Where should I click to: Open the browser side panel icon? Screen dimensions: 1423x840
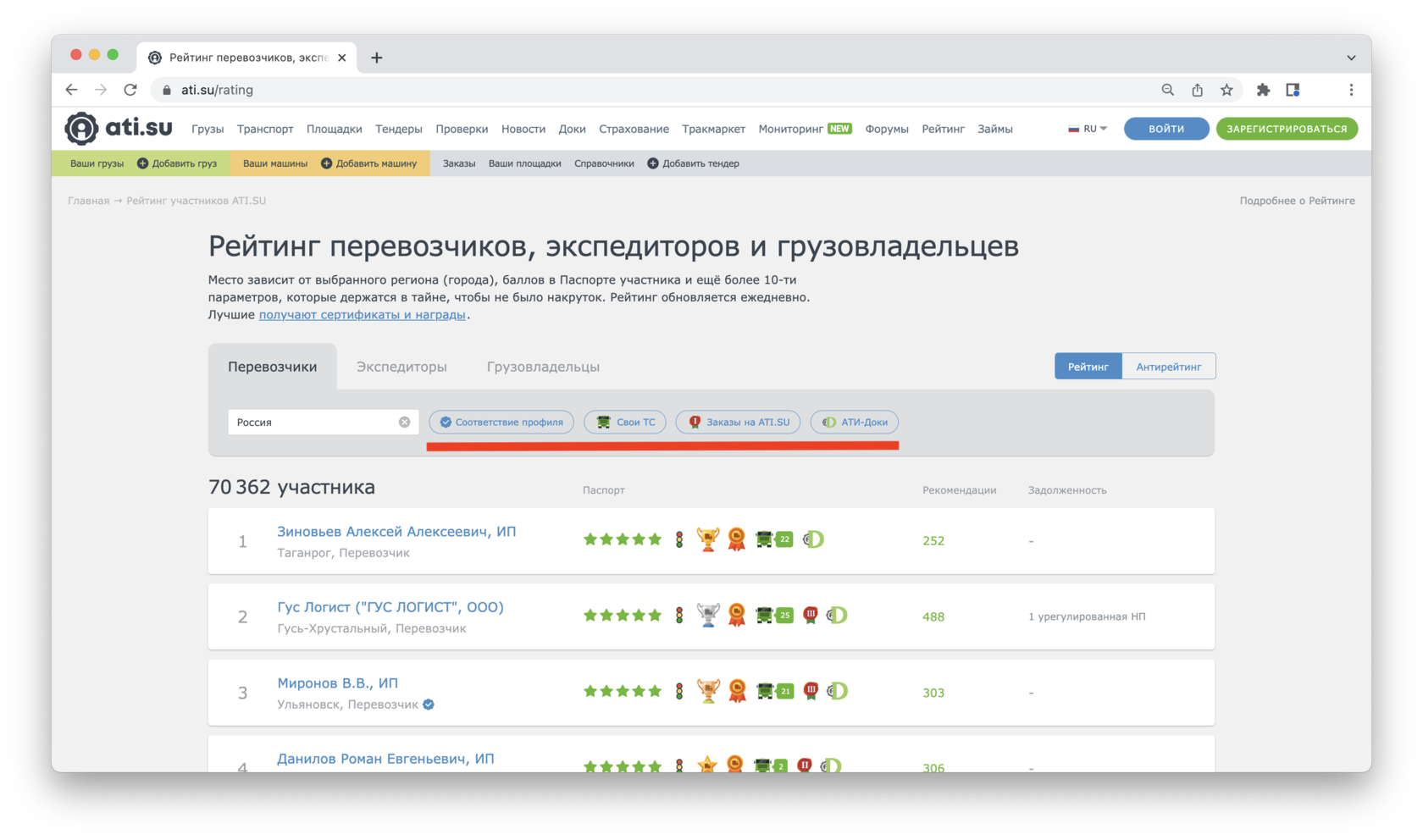pos(1293,90)
